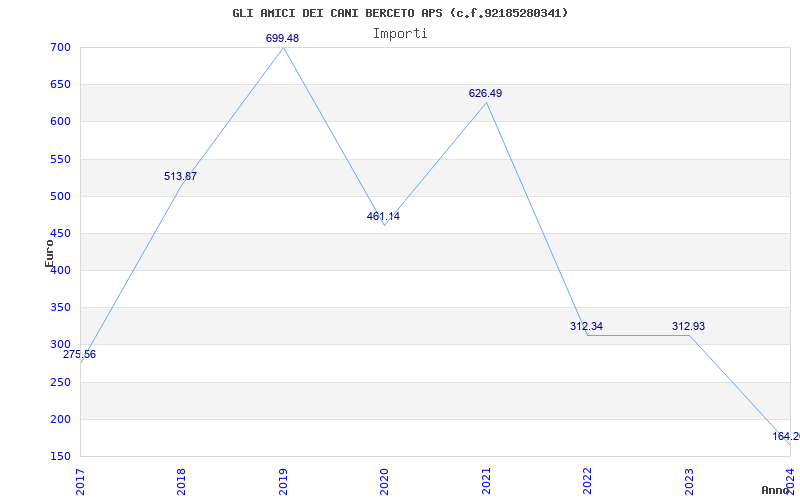Click the 2023 x-axis label
Screen dimensions: 800x500
pyautogui.click(x=689, y=482)
